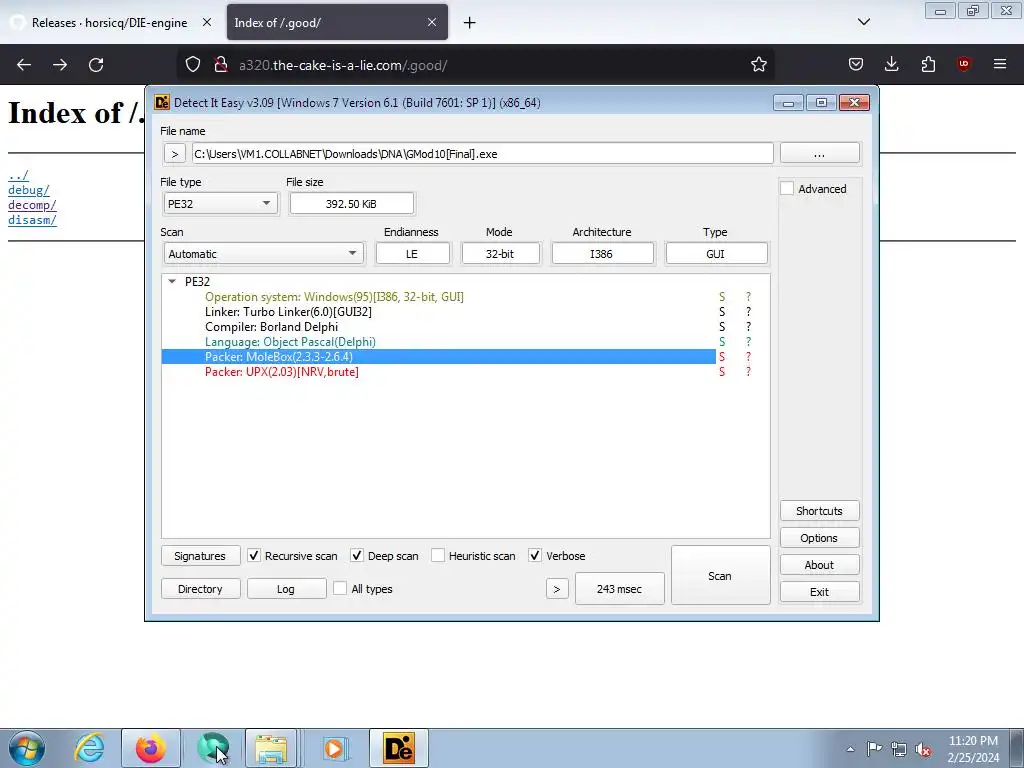Click the muted volume tray icon

923,749
